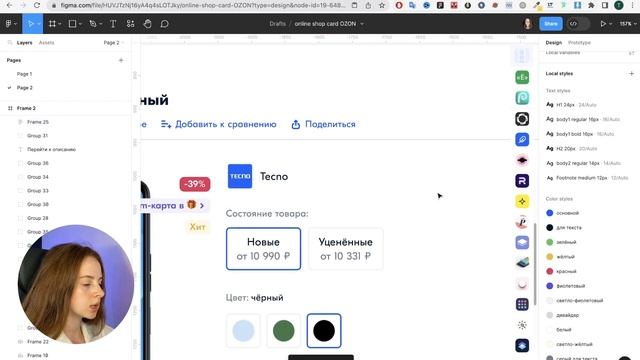
Task: Select the Hand tool
Action: [147, 24]
